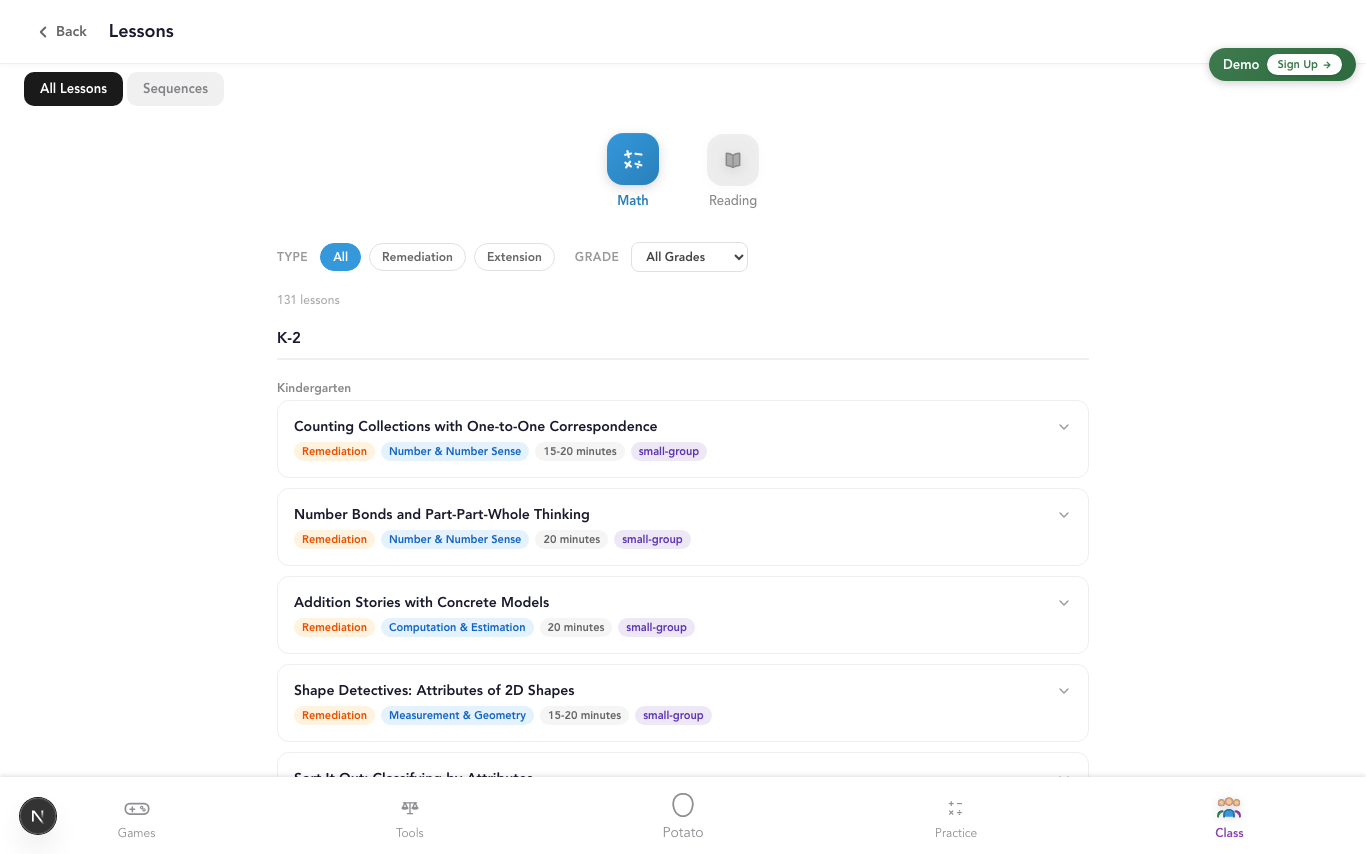
Task: Open the profile avatar in the corner
Action: pos(38,816)
